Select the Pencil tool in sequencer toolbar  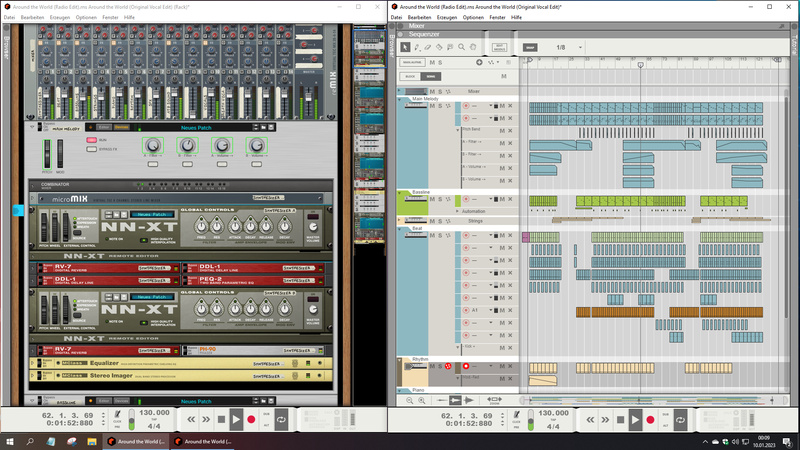(416, 47)
